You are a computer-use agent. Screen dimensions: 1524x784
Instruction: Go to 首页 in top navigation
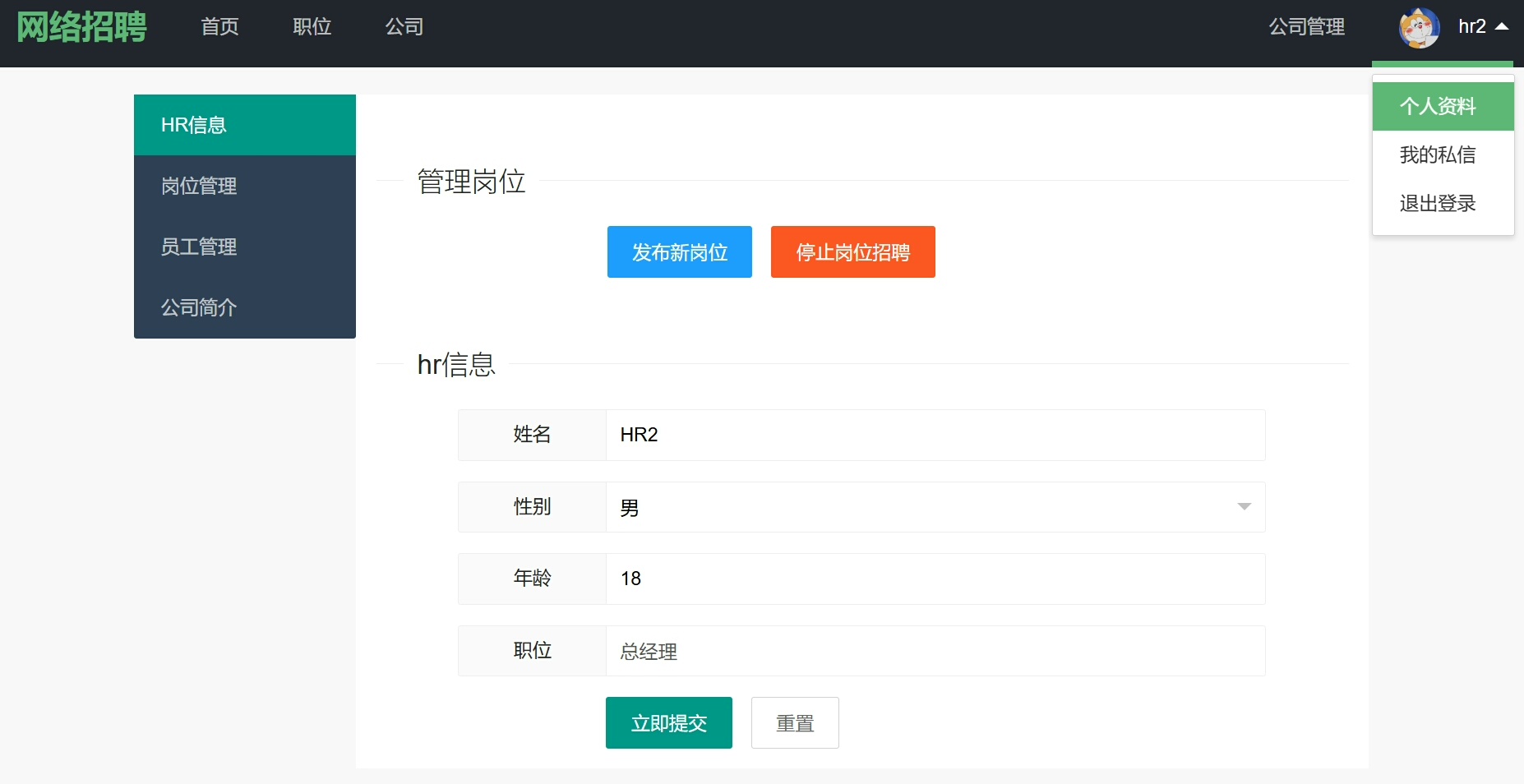coord(220,27)
